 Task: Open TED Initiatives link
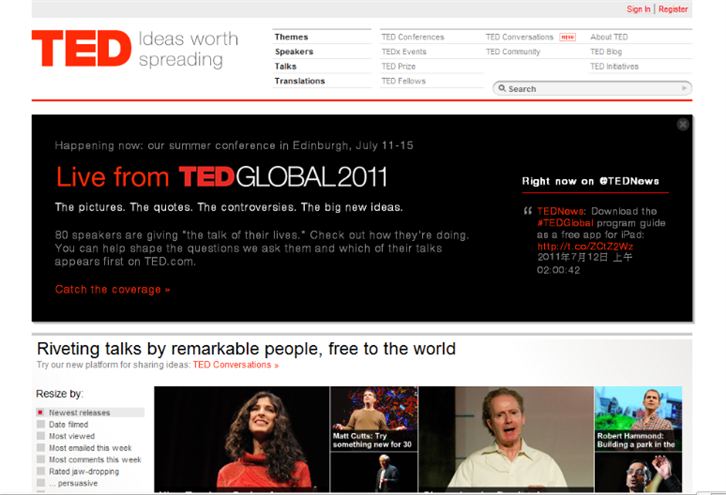click(614, 66)
